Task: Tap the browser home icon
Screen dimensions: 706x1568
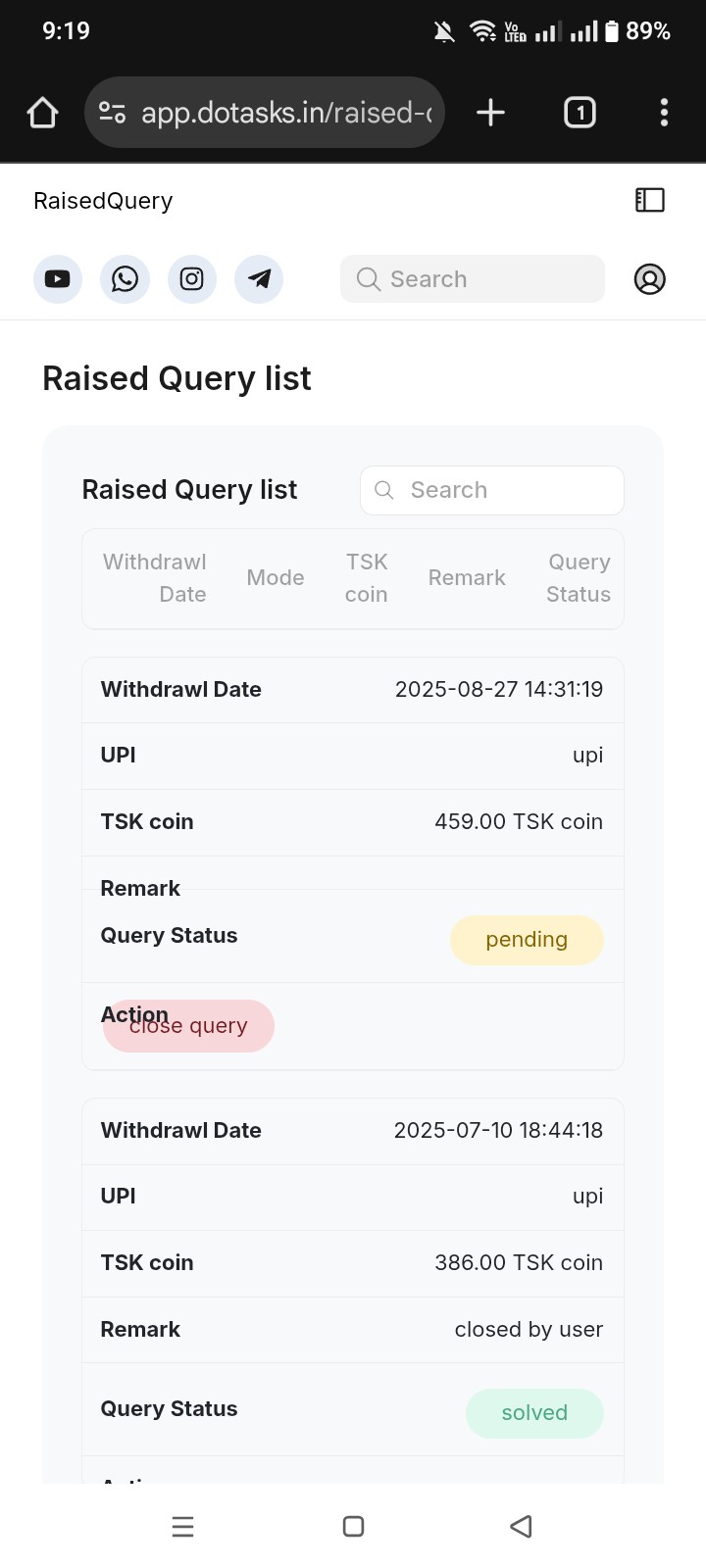Action: point(43,113)
